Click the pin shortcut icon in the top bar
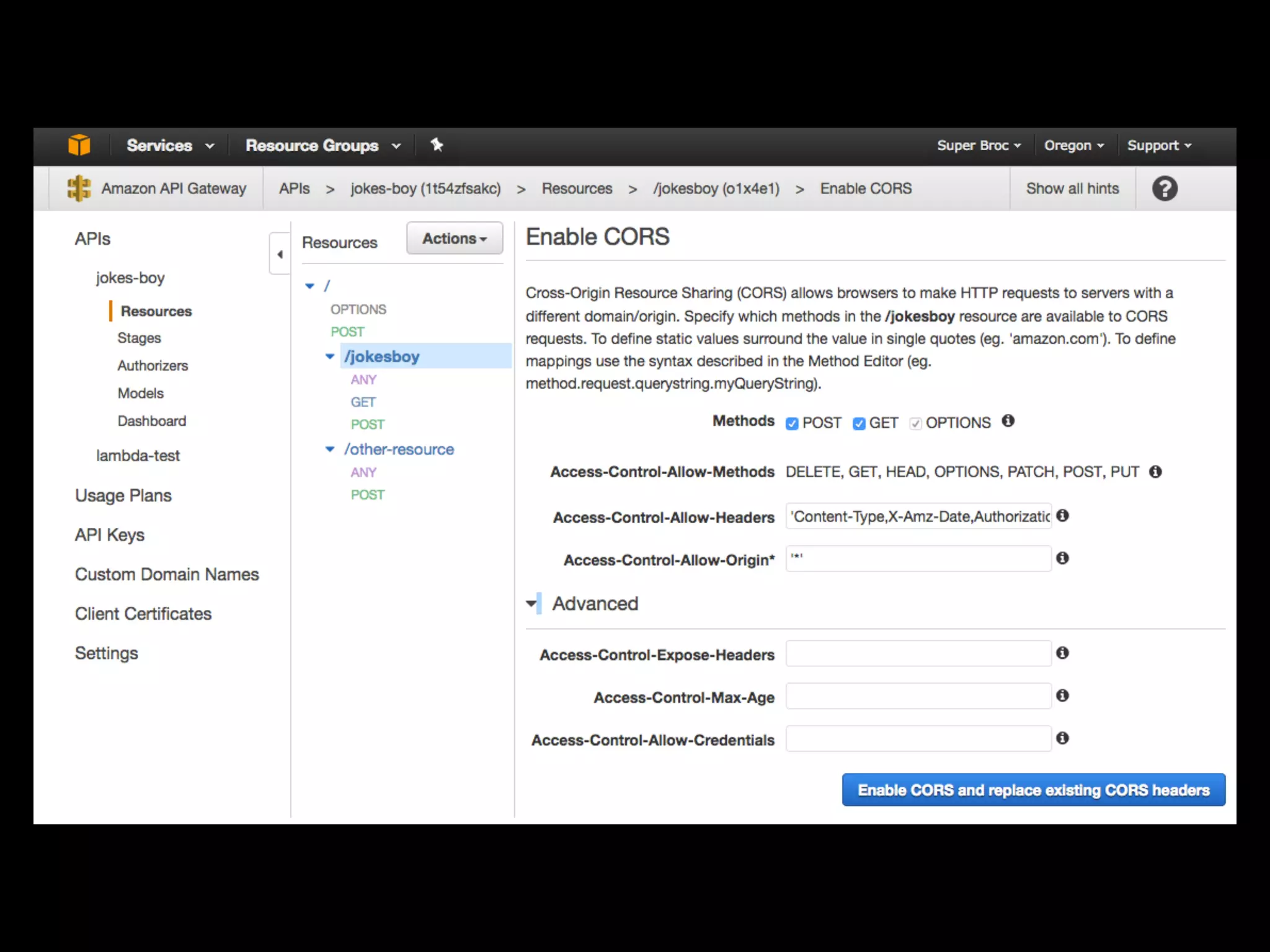 437,145
